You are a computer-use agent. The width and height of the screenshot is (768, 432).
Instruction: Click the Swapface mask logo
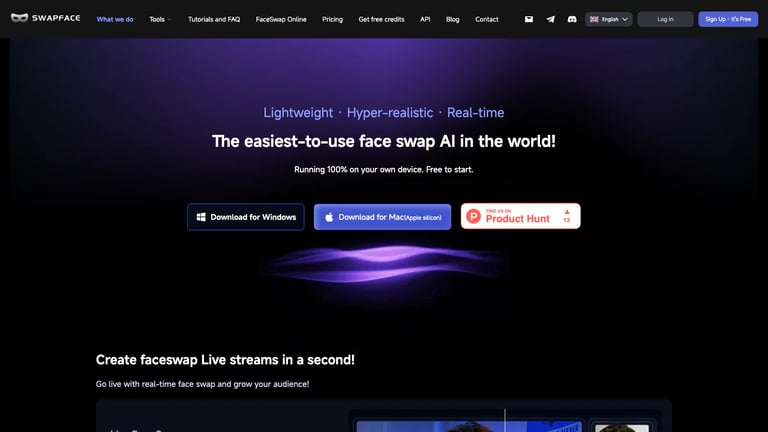click(19, 18)
